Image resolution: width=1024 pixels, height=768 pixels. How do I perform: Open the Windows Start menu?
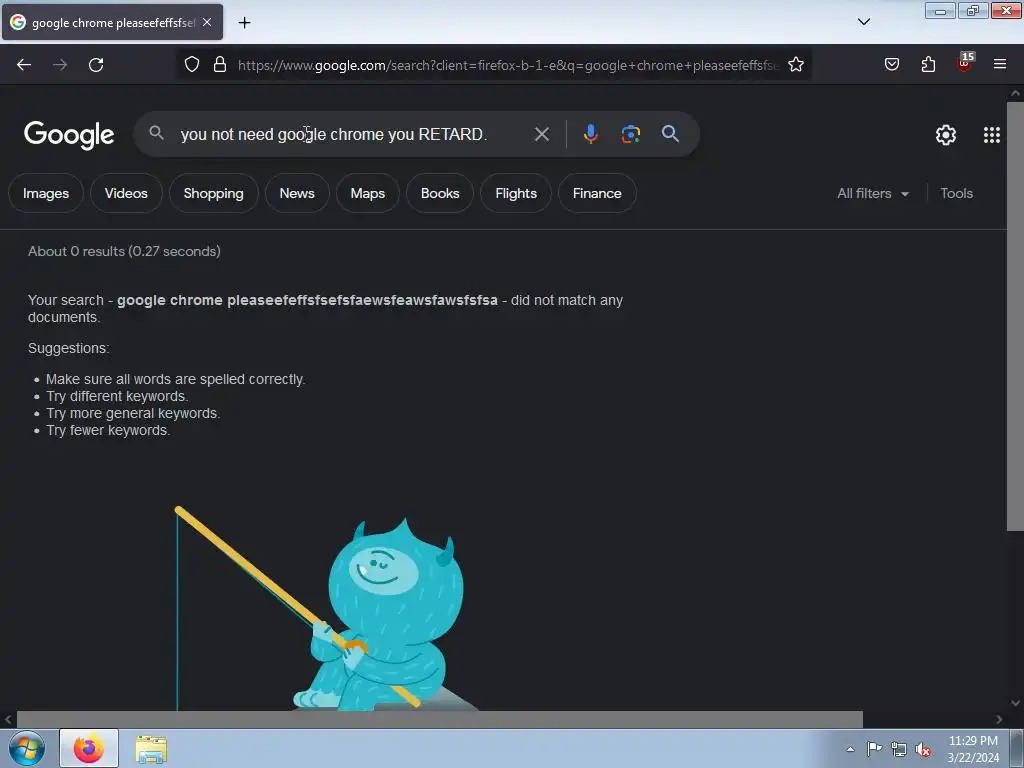tap(27, 748)
